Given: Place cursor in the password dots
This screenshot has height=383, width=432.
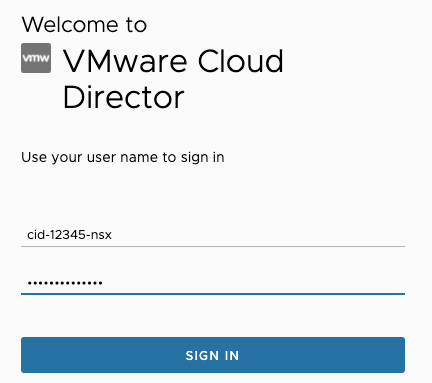Looking at the screenshot, I should click(x=65, y=283).
